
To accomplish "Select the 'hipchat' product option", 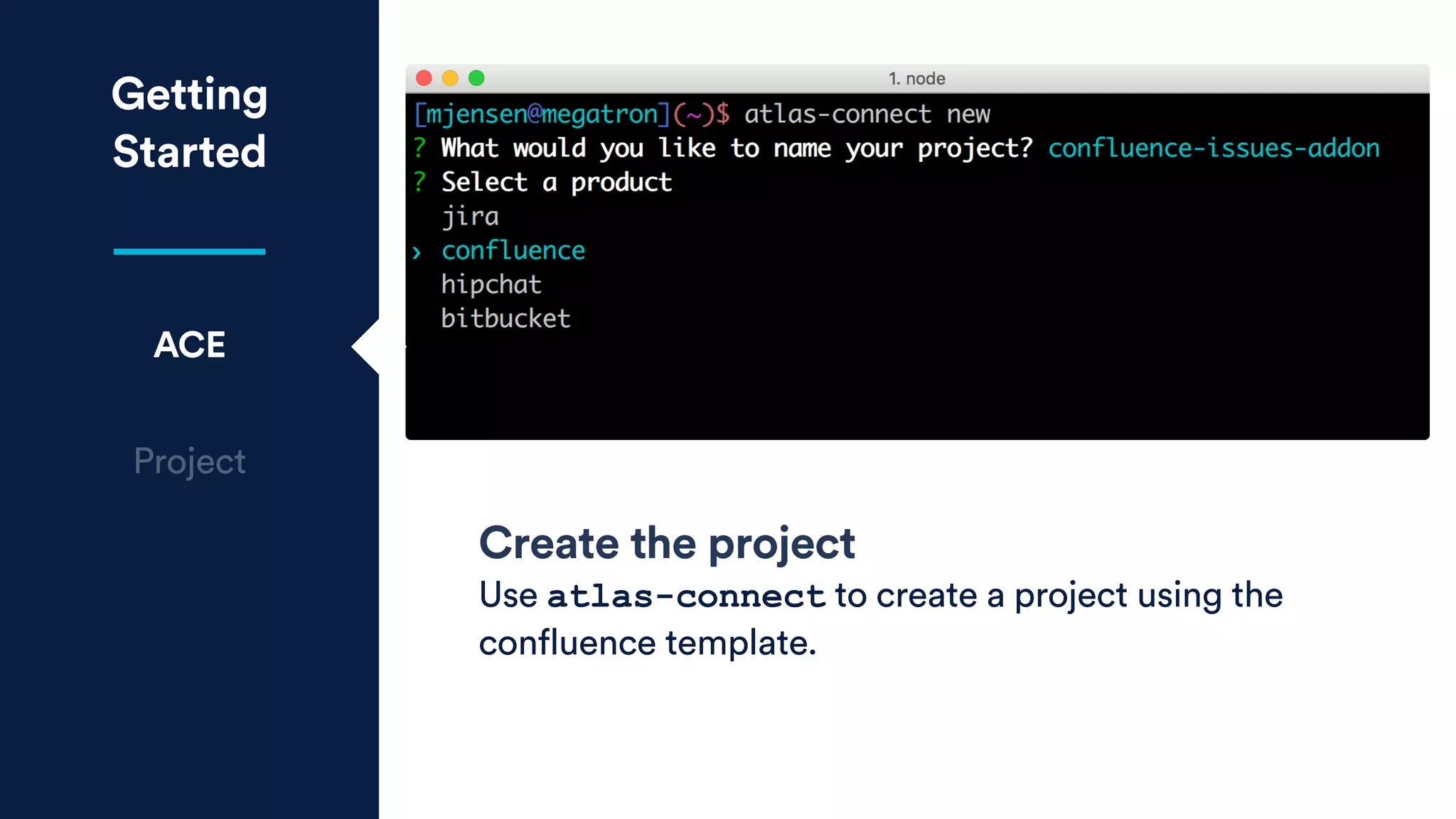I will tap(491, 284).
